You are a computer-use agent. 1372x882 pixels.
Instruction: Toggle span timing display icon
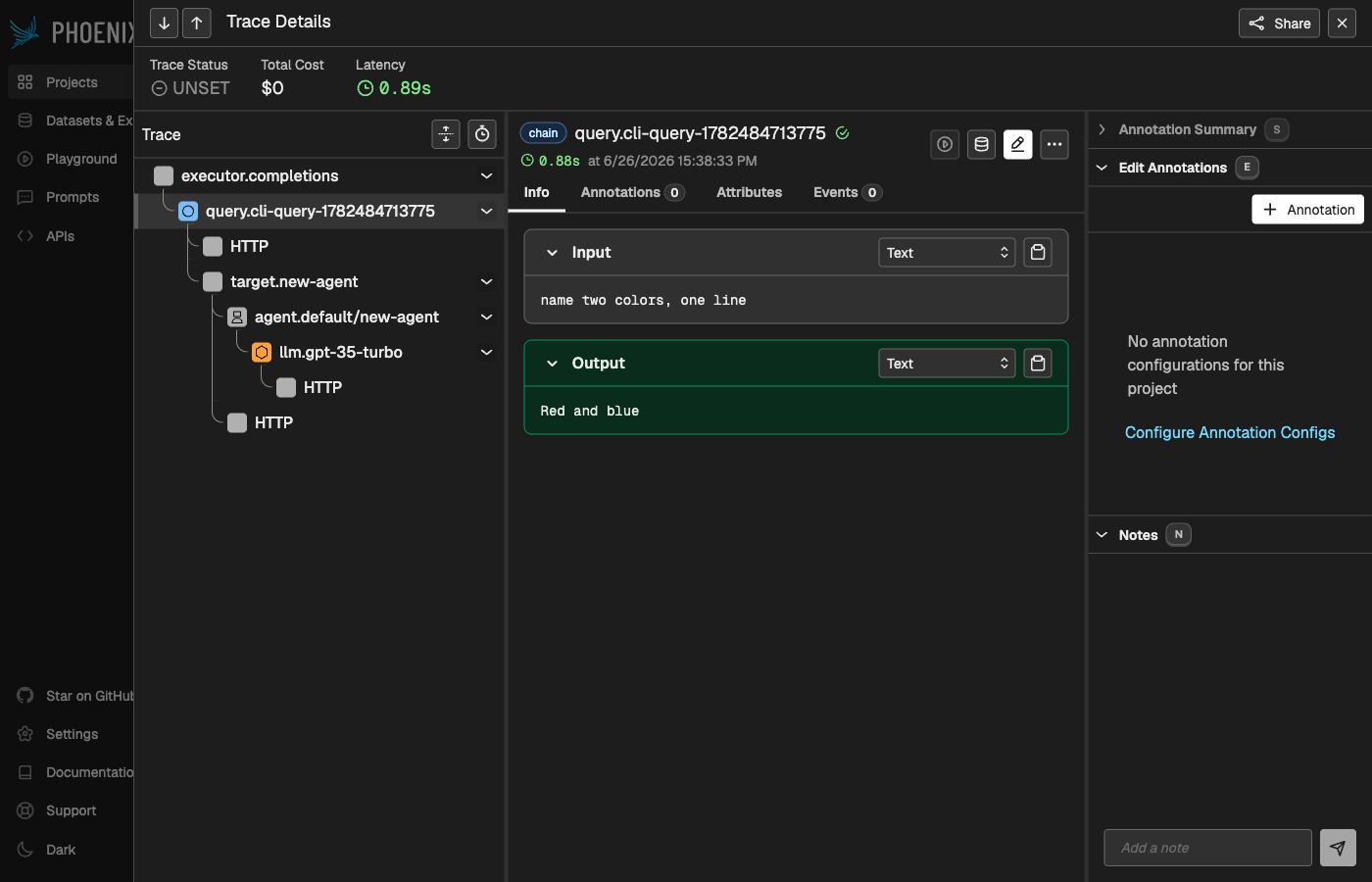(482, 134)
